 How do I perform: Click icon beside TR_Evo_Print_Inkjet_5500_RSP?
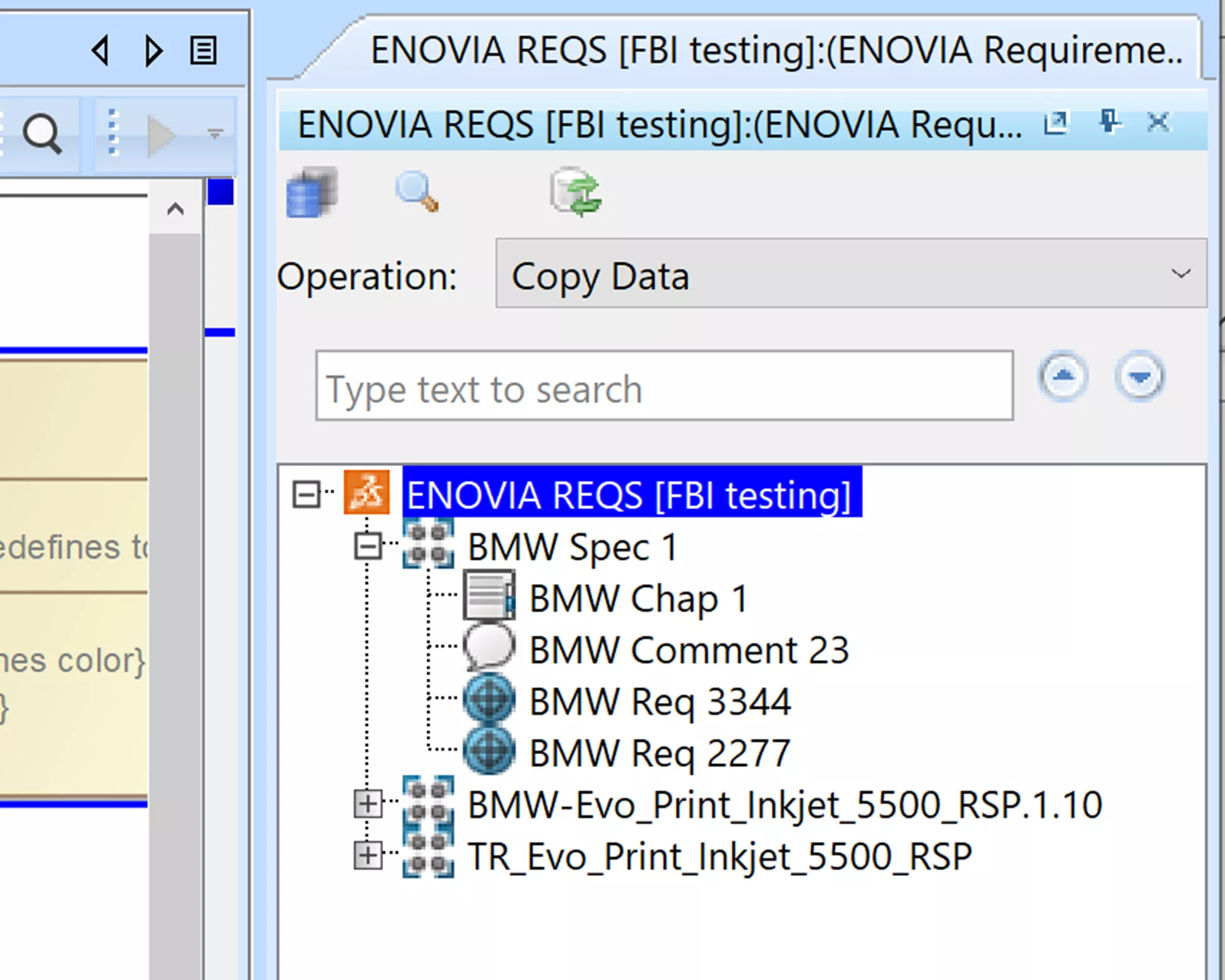click(428, 853)
